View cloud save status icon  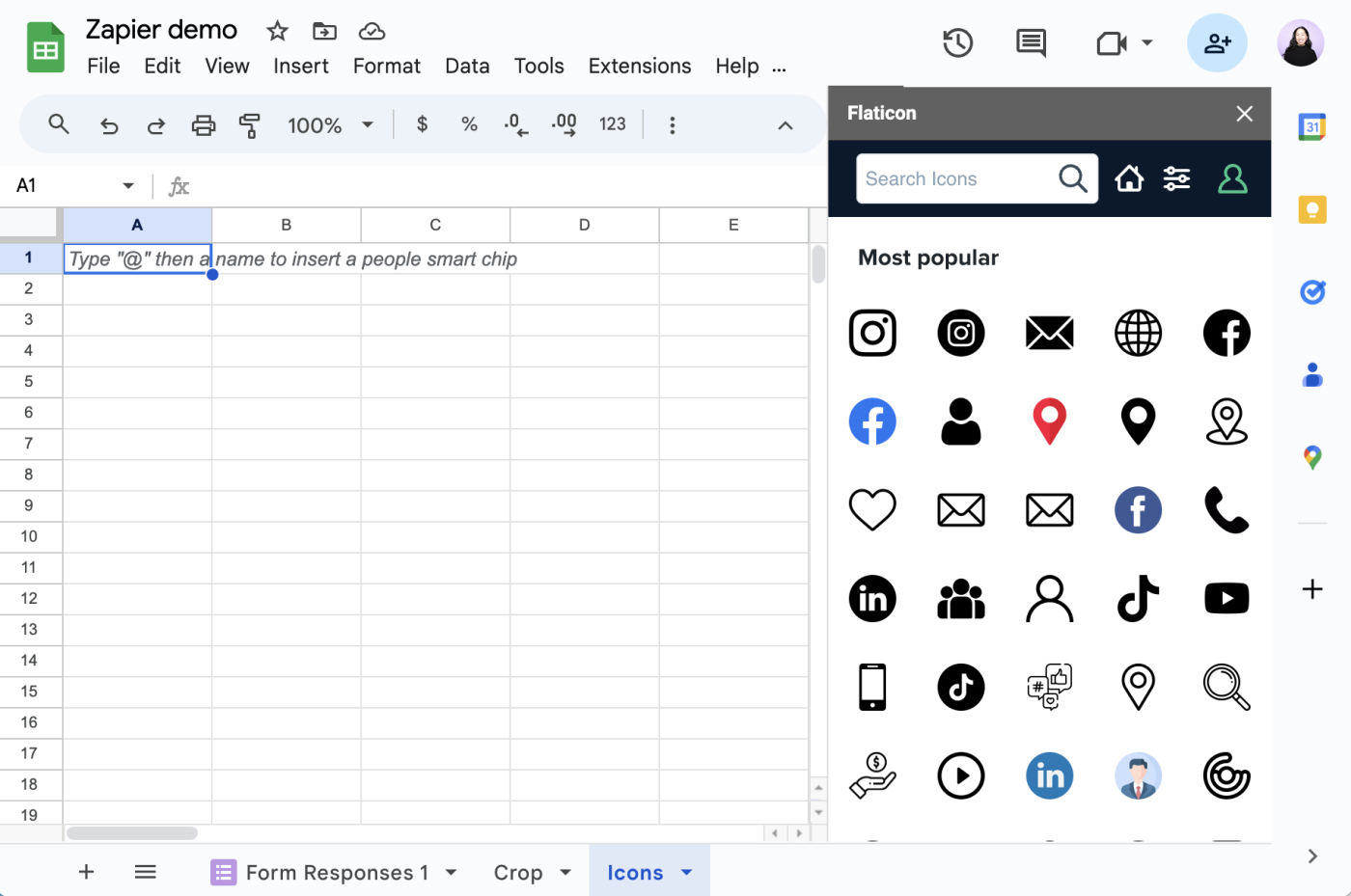click(x=372, y=32)
